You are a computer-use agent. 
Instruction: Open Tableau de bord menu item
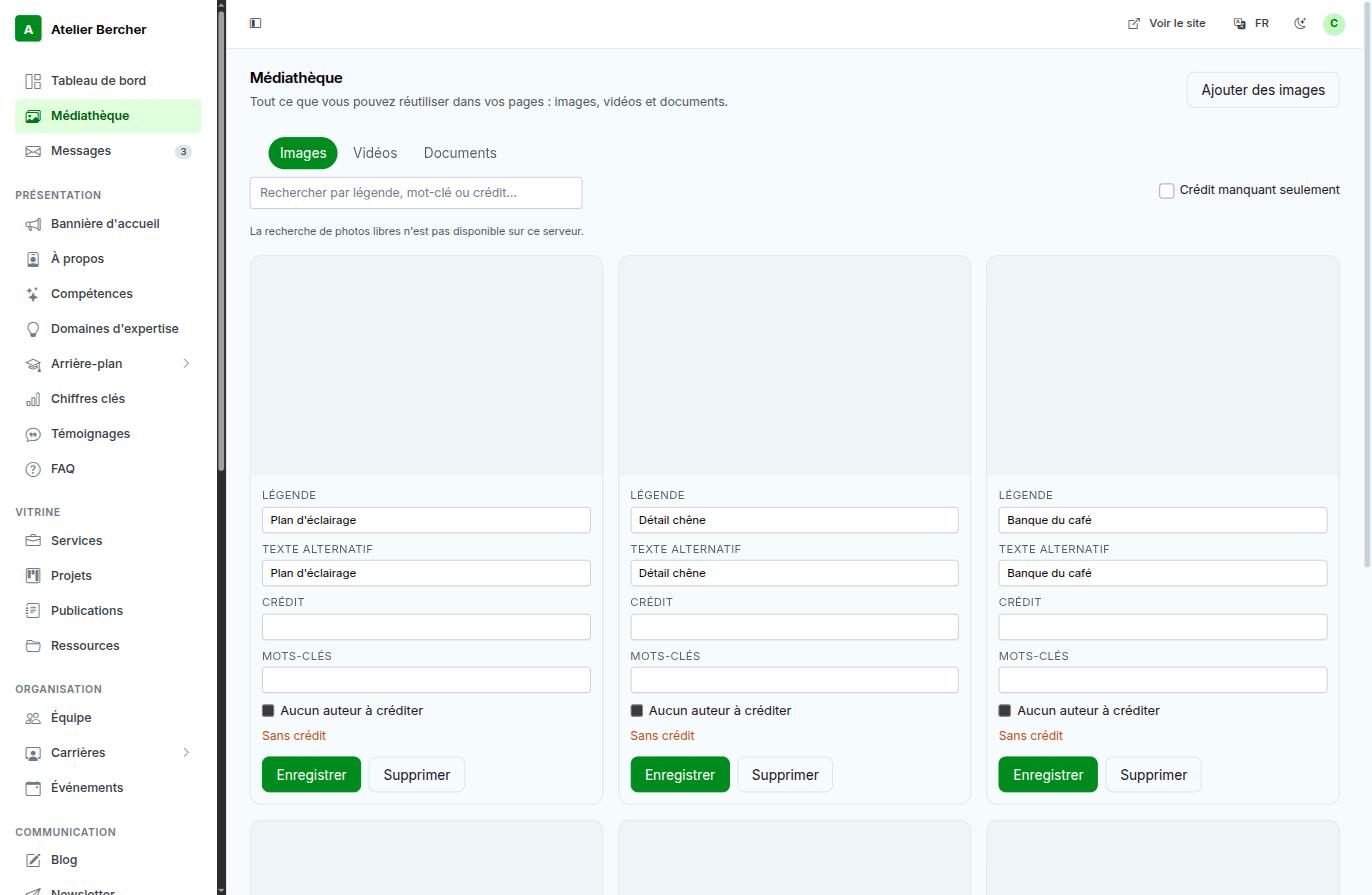pyautogui.click(x=108, y=81)
